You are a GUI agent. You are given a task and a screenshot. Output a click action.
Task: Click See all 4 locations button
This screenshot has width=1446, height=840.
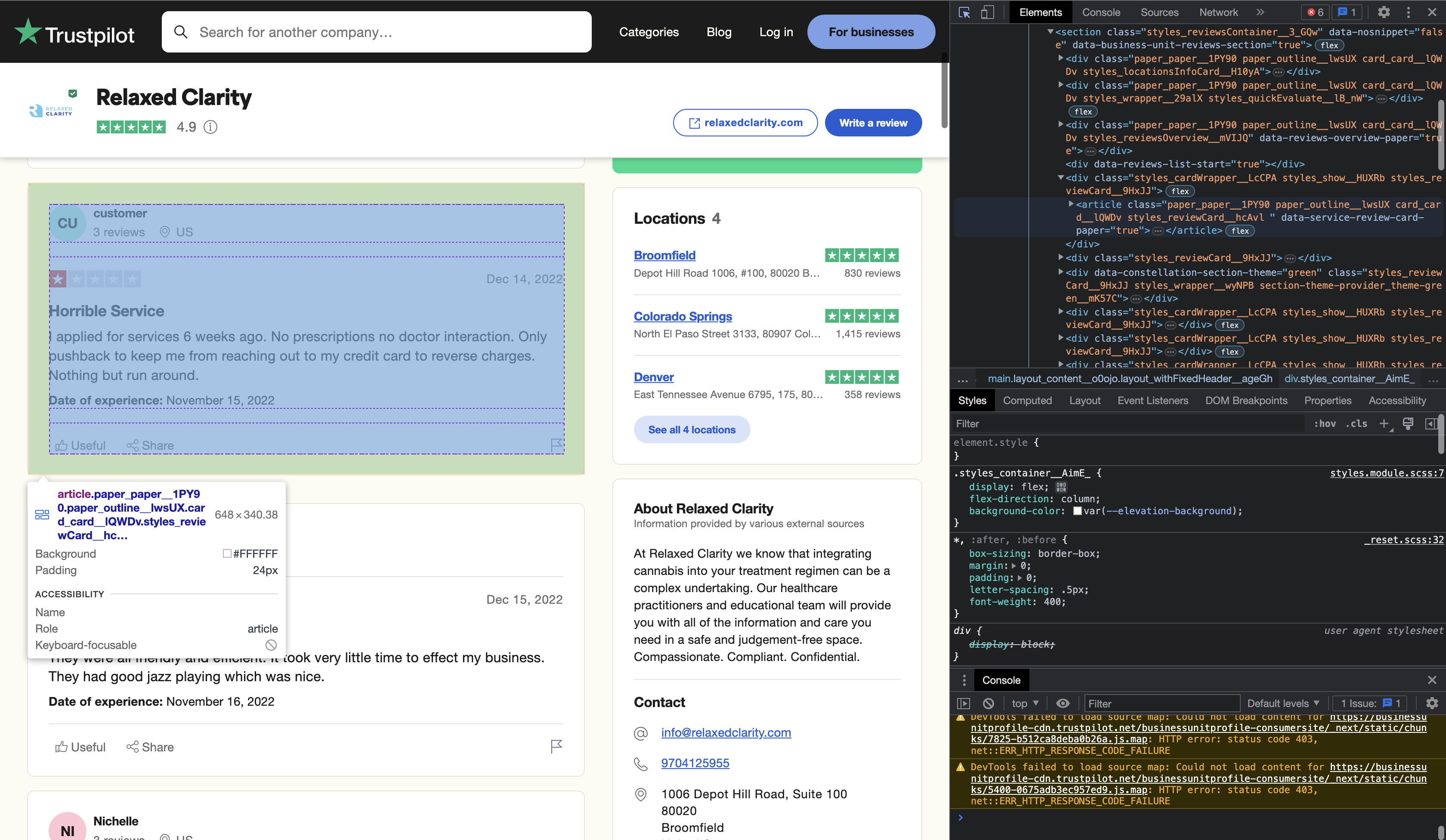tap(692, 429)
